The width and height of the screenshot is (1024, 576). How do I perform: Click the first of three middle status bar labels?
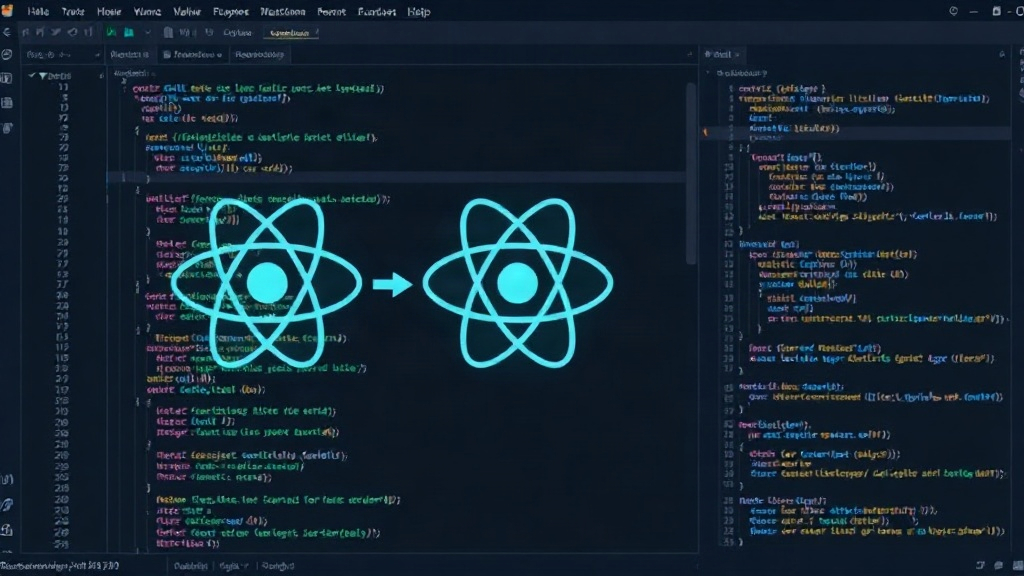point(191,566)
